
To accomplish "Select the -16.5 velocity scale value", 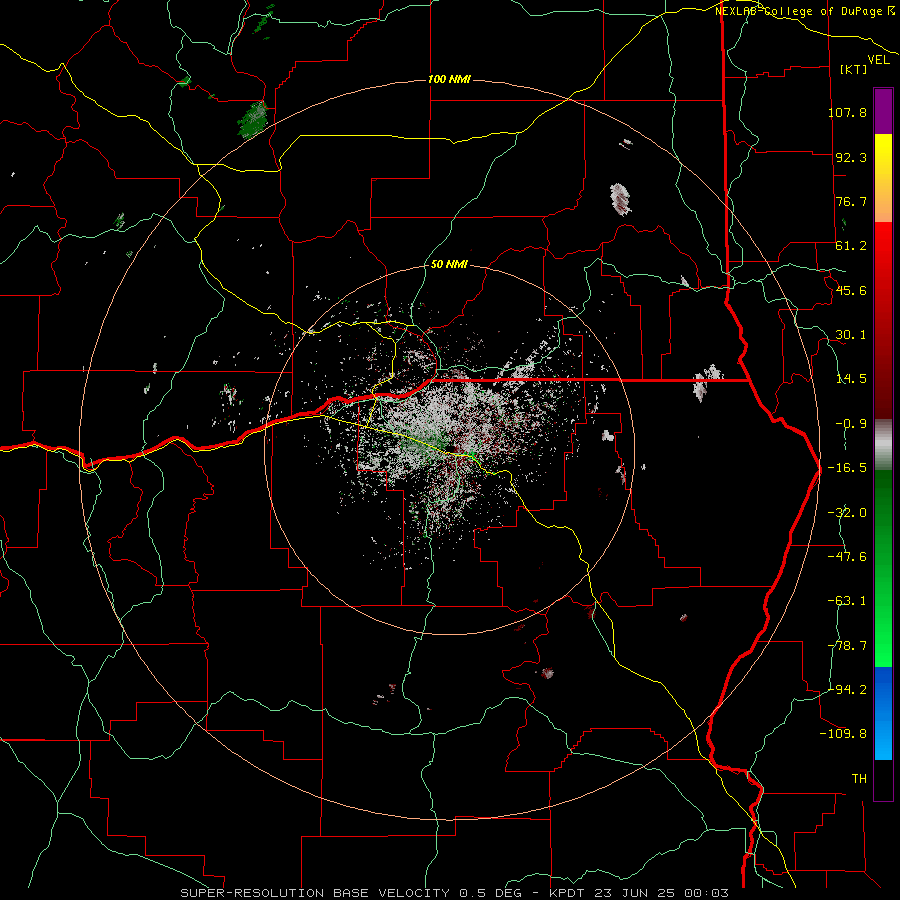I will [847, 468].
